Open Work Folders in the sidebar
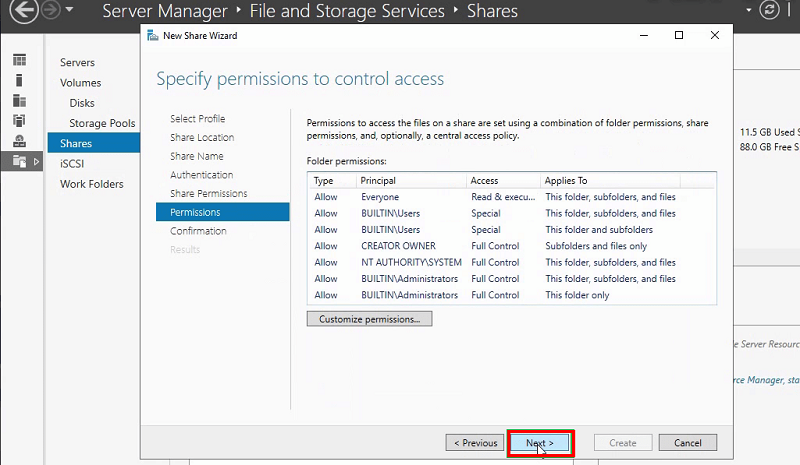 tap(91, 184)
